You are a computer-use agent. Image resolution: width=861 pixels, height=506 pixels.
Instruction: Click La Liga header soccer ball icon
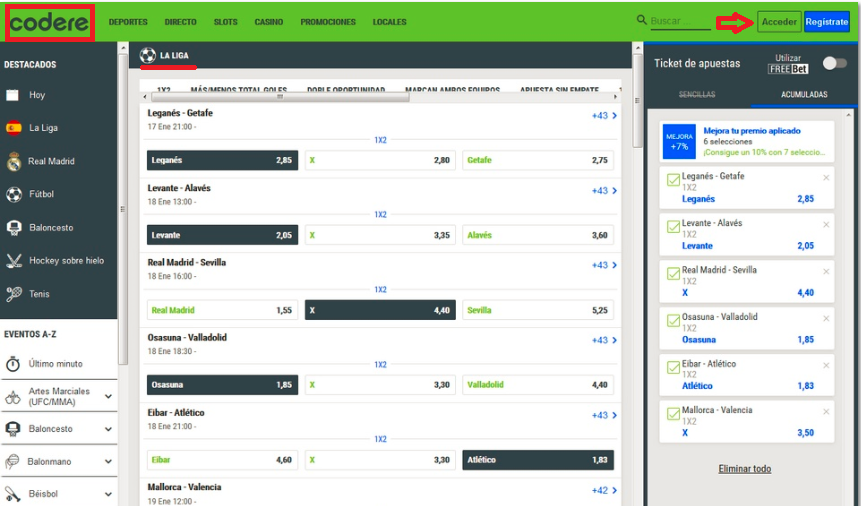148,55
